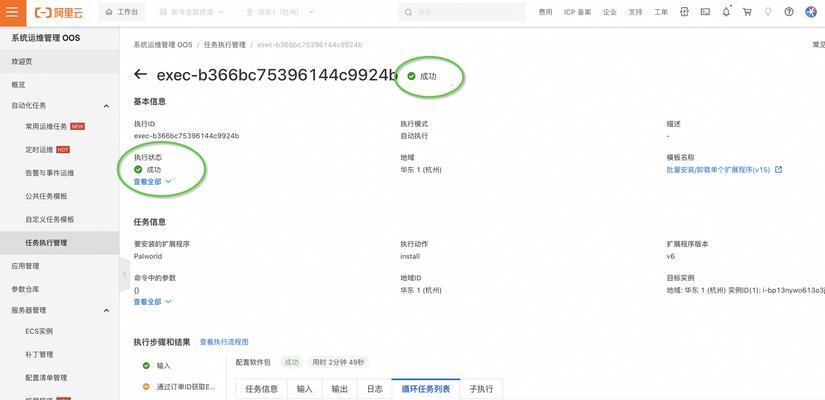
Task: Open the orange hamburger menu
Action: pos(13,13)
